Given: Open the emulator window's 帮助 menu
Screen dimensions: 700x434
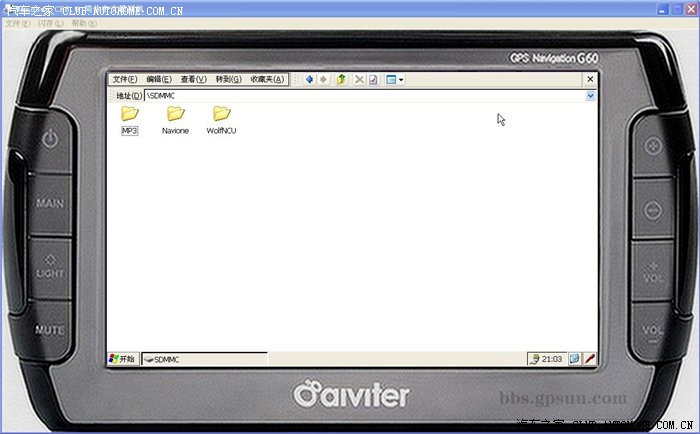Looking at the screenshot, I should click(x=84, y=23).
